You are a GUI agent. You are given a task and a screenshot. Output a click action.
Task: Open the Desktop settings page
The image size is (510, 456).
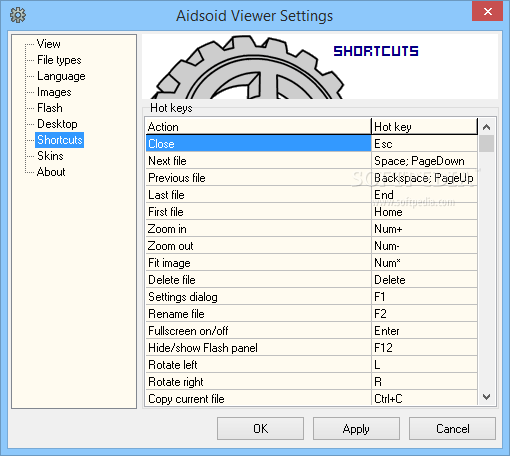tap(57, 124)
